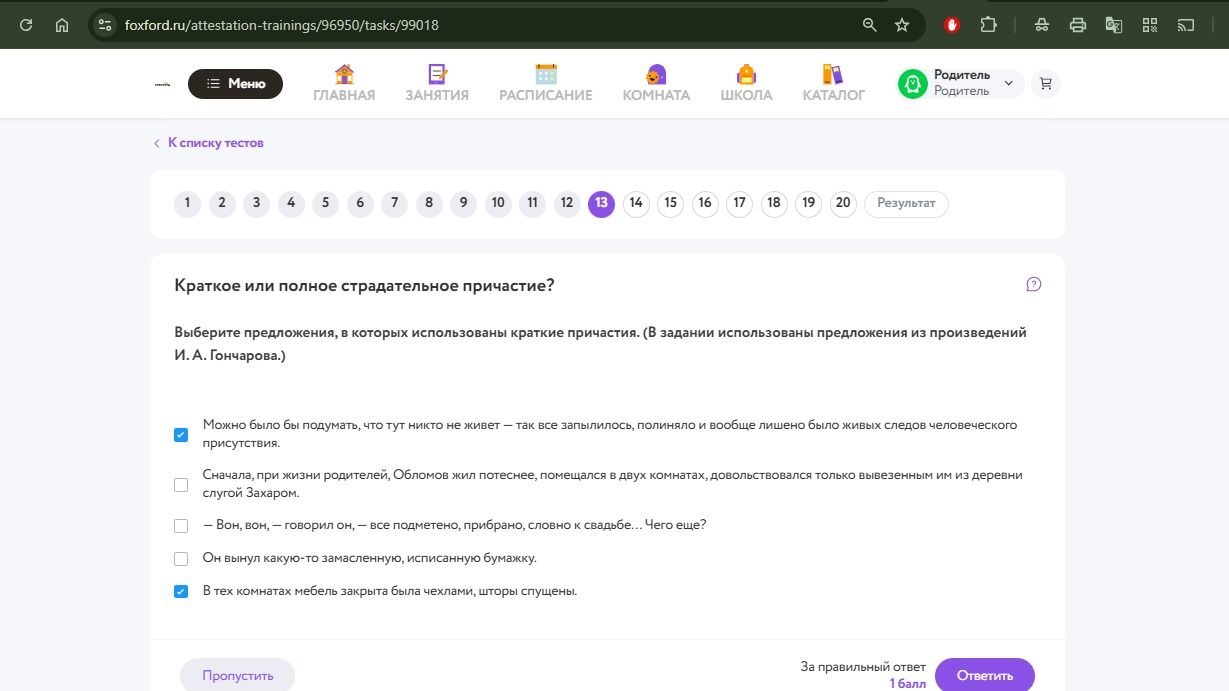Open the help question mark icon
1229x691 pixels.
pyautogui.click(x=1034, y=284)
